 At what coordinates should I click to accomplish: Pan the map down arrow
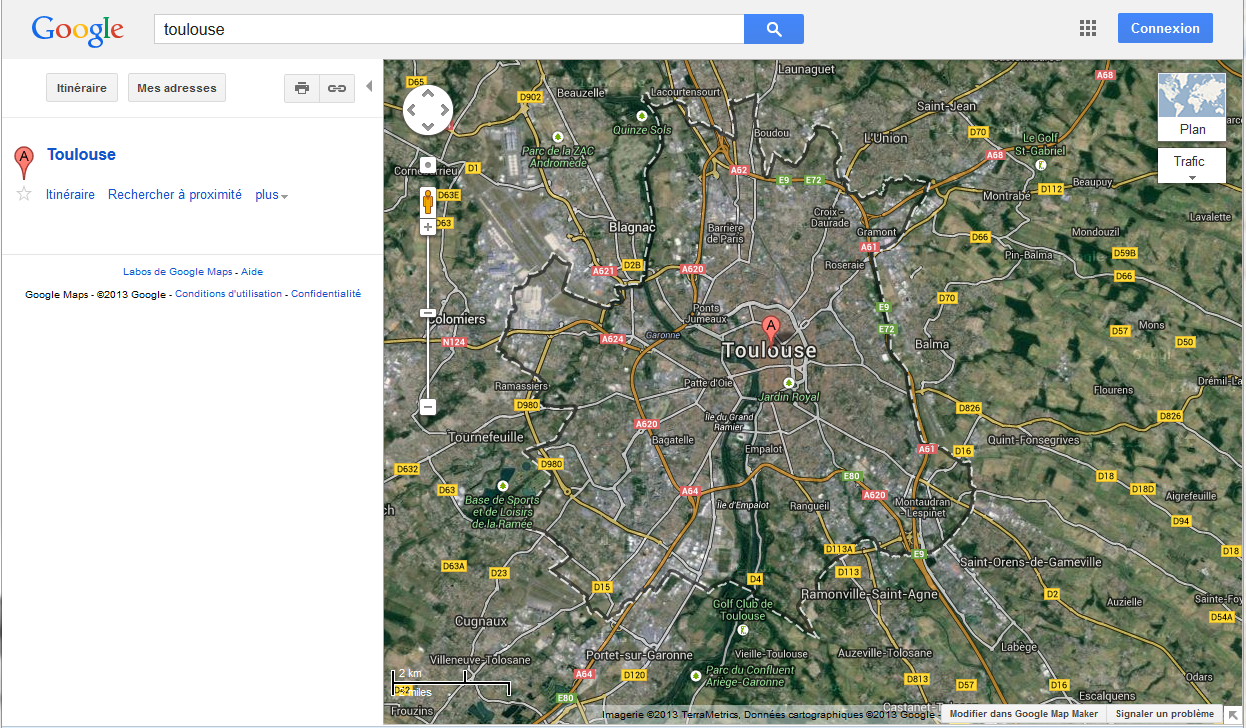[x=428, y=126]
